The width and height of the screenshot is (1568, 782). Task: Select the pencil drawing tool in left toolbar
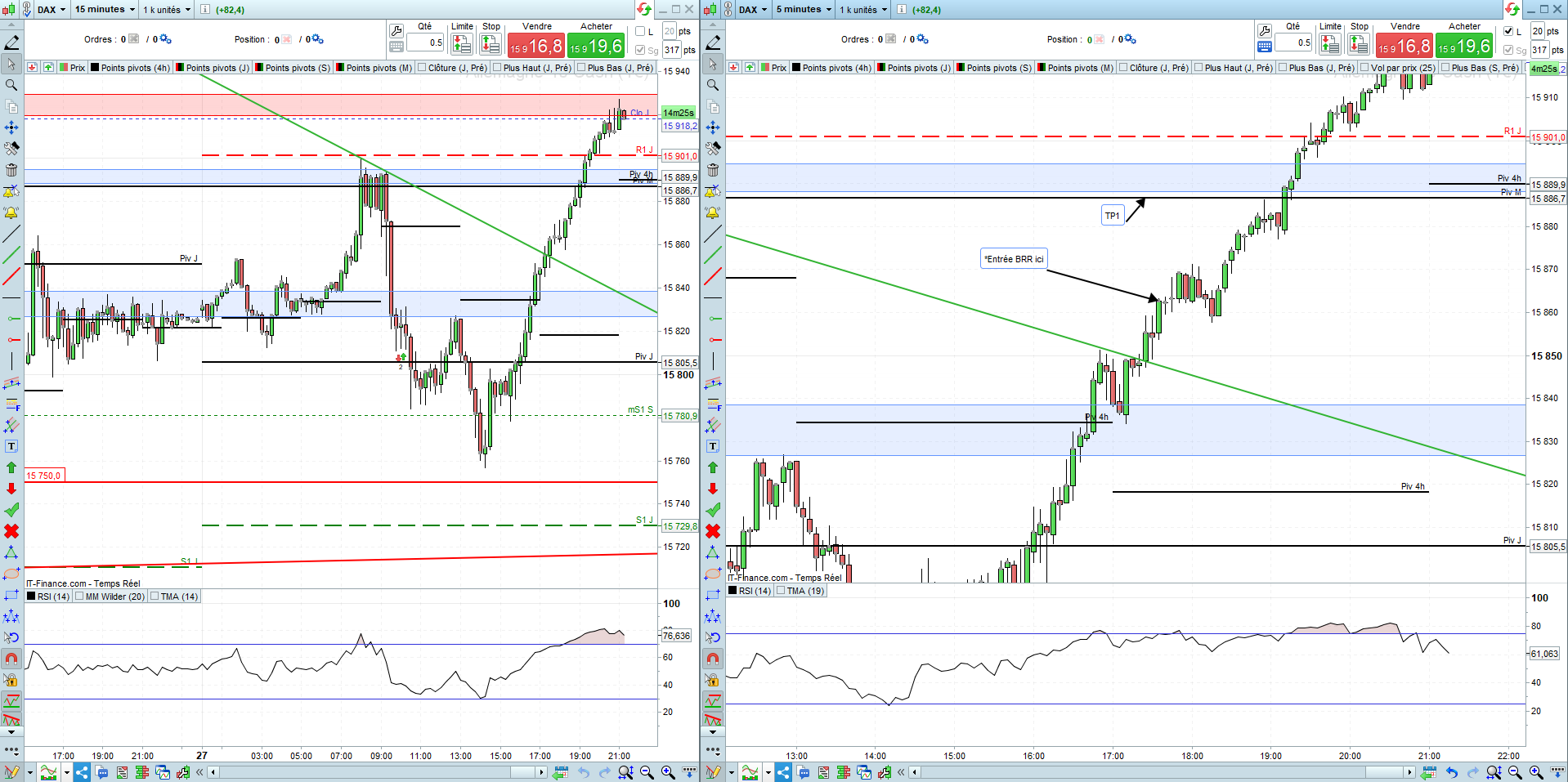pos(11,42)
